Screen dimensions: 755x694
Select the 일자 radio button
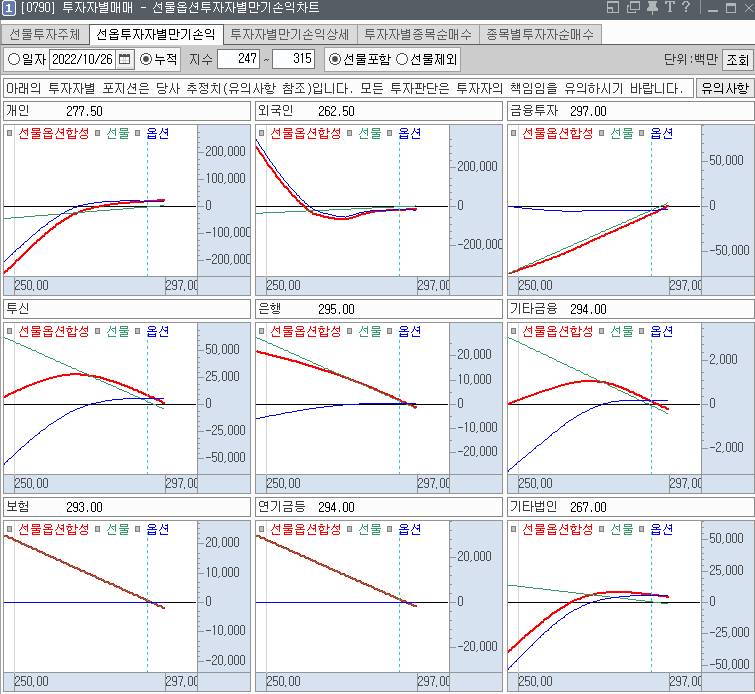(15, 59)
